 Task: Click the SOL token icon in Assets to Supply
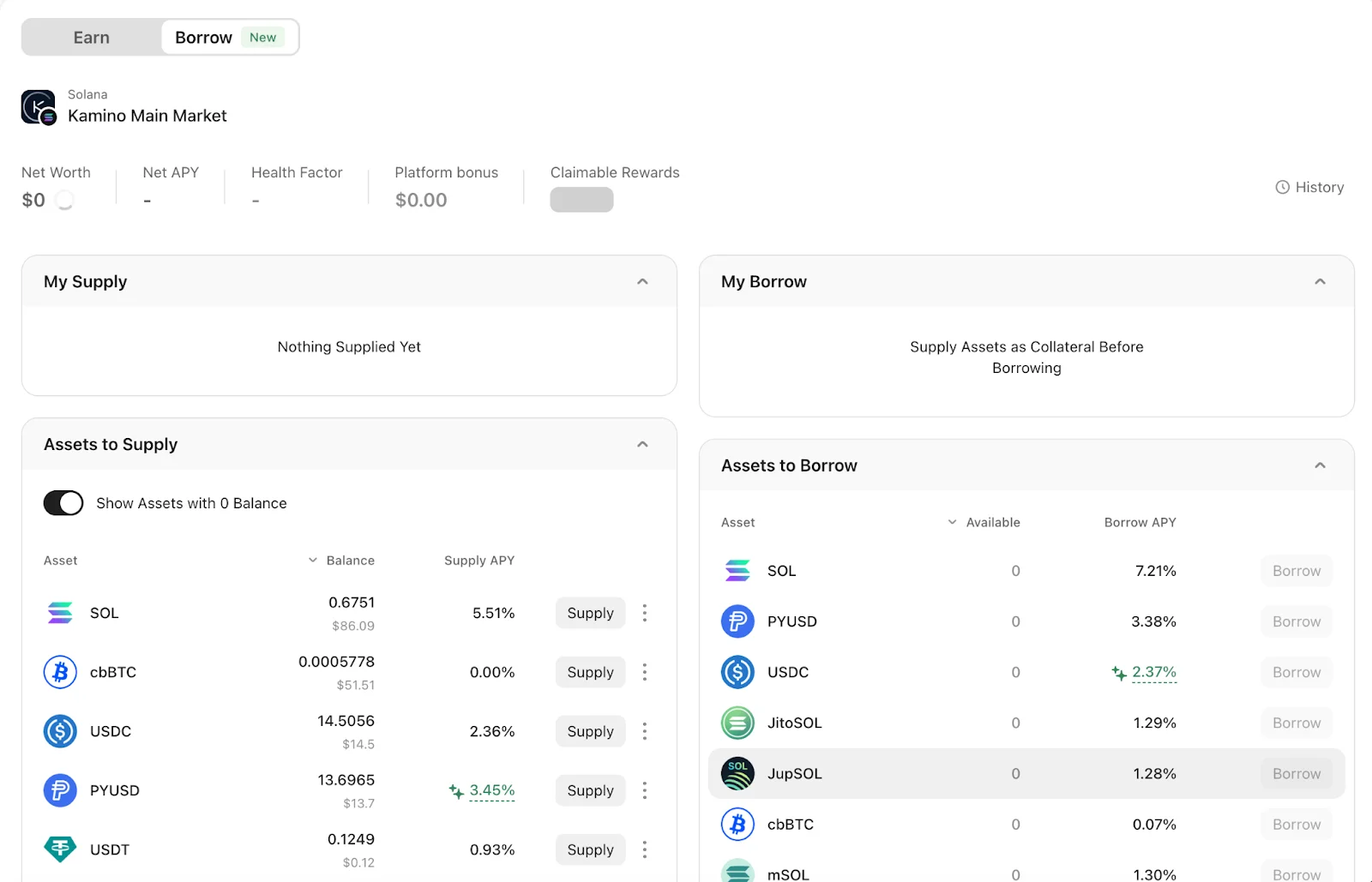pyautogui.click(x=60, y=613)
